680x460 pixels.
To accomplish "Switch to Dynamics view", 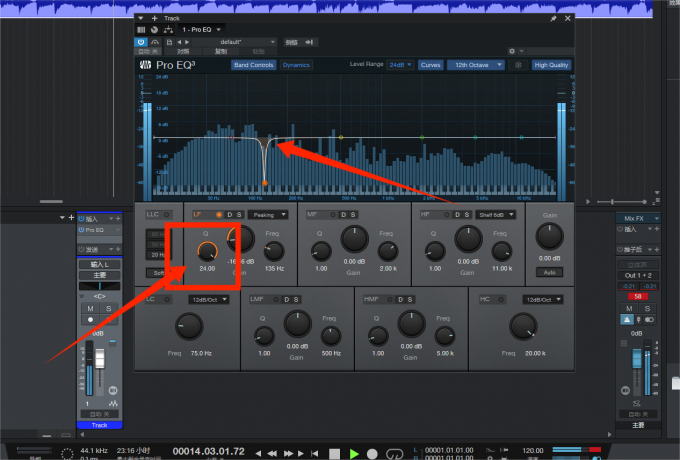I will click(x=296, y=65).
